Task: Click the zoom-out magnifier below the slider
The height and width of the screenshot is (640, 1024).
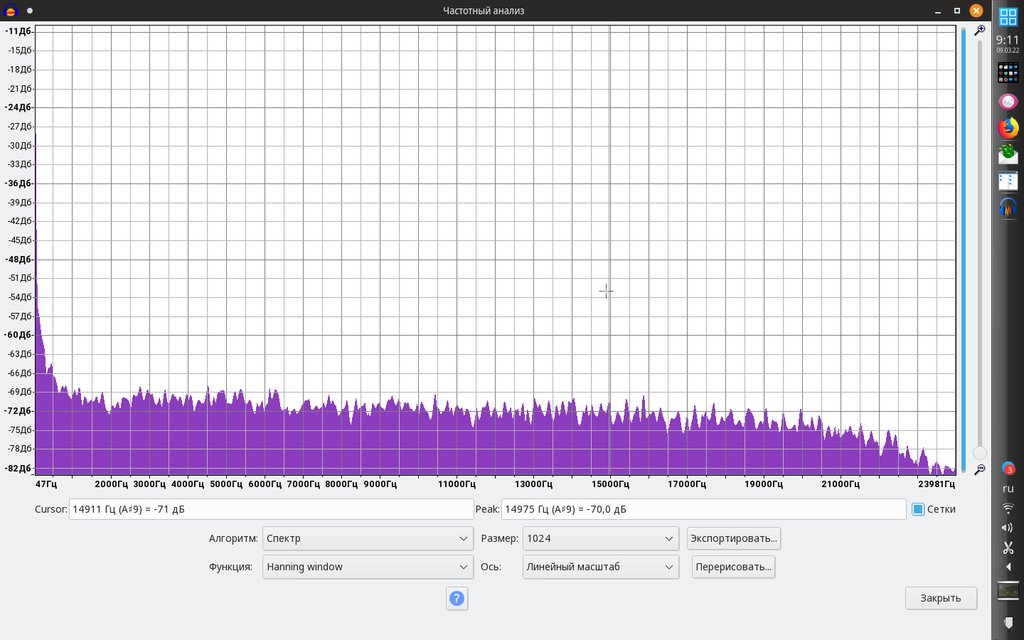Action: [x=979, y=470]
